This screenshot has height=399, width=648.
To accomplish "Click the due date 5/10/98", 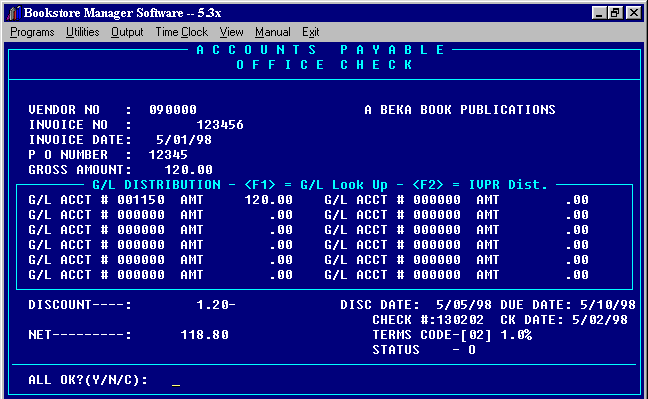I will click(608, 305).
